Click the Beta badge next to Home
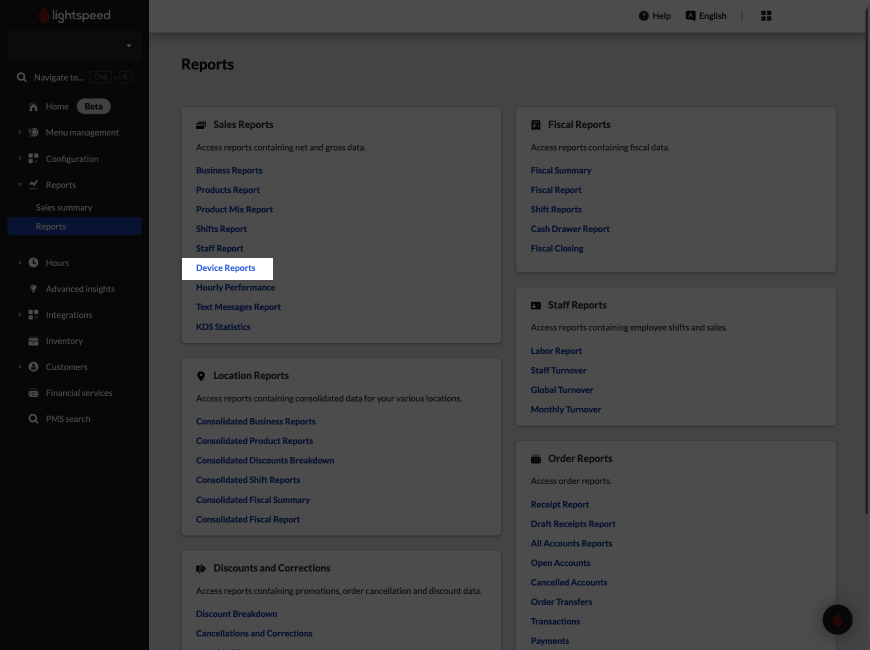 coord(93,107)
